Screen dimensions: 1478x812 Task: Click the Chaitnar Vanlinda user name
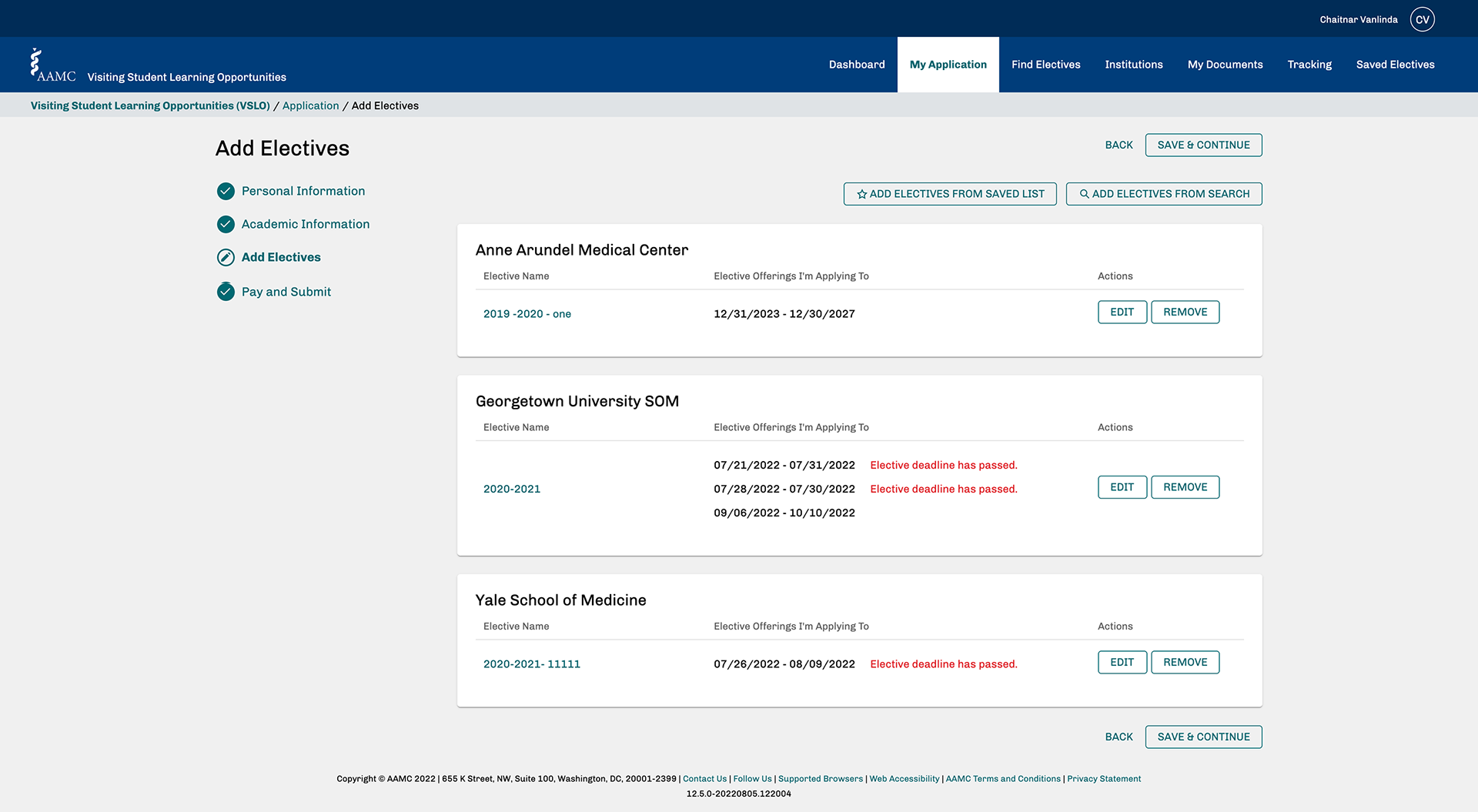click(1359, 20)
